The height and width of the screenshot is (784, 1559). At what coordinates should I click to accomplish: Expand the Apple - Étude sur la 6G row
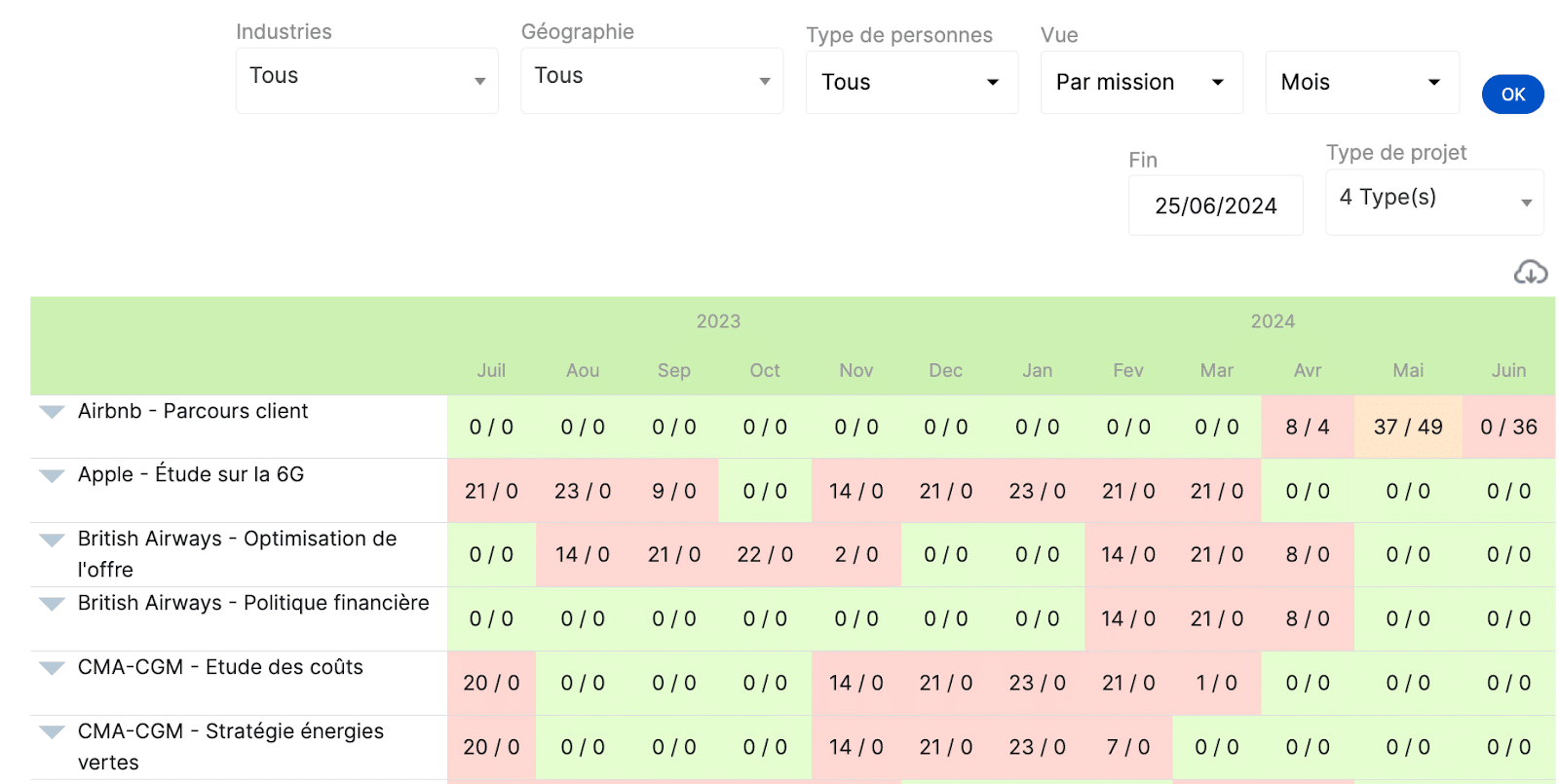52,475
